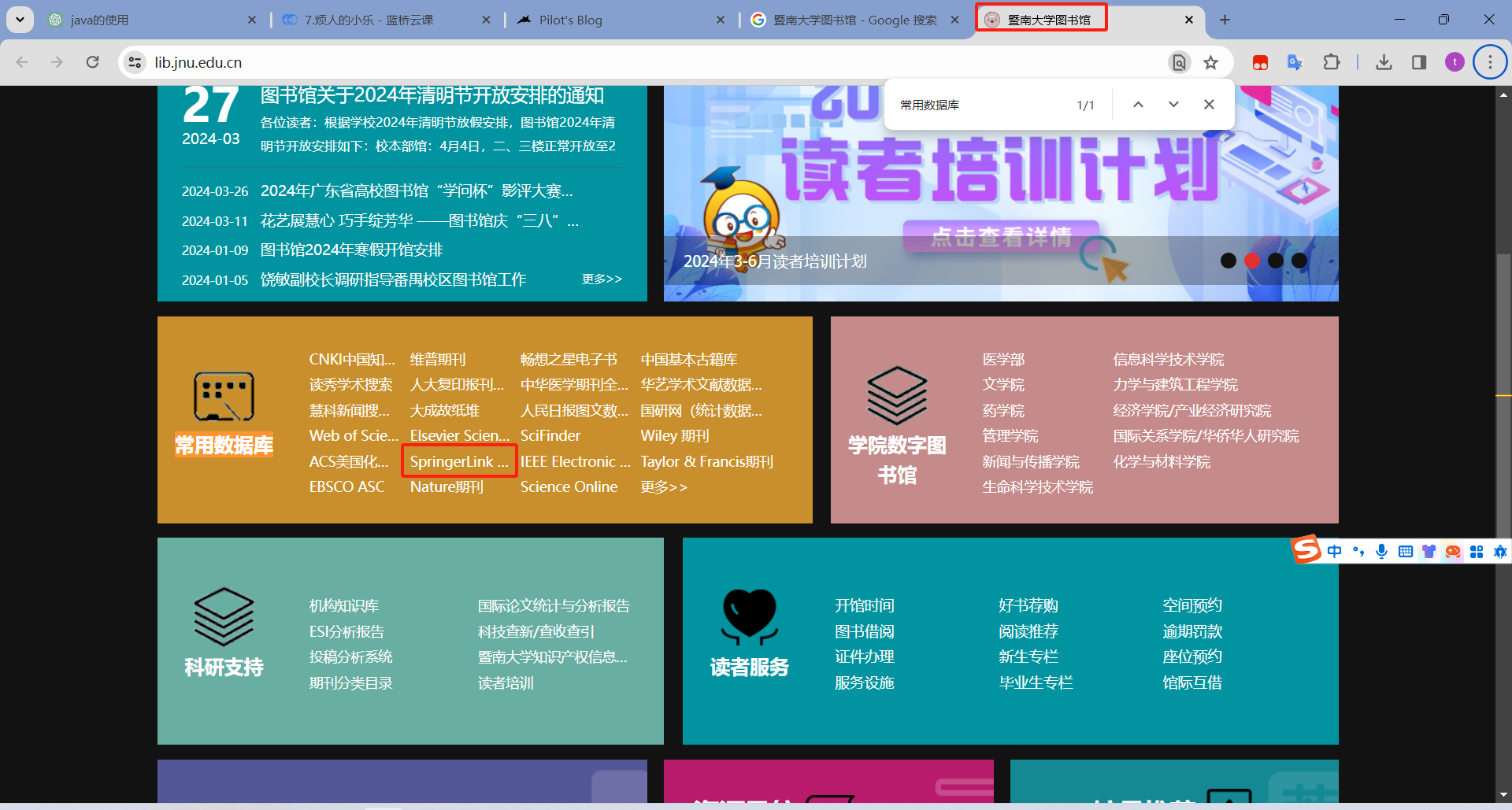The image size is (1512, 810).
Task: Open the 信息科学技术学院 link
Action: [x=1168, y=359]
